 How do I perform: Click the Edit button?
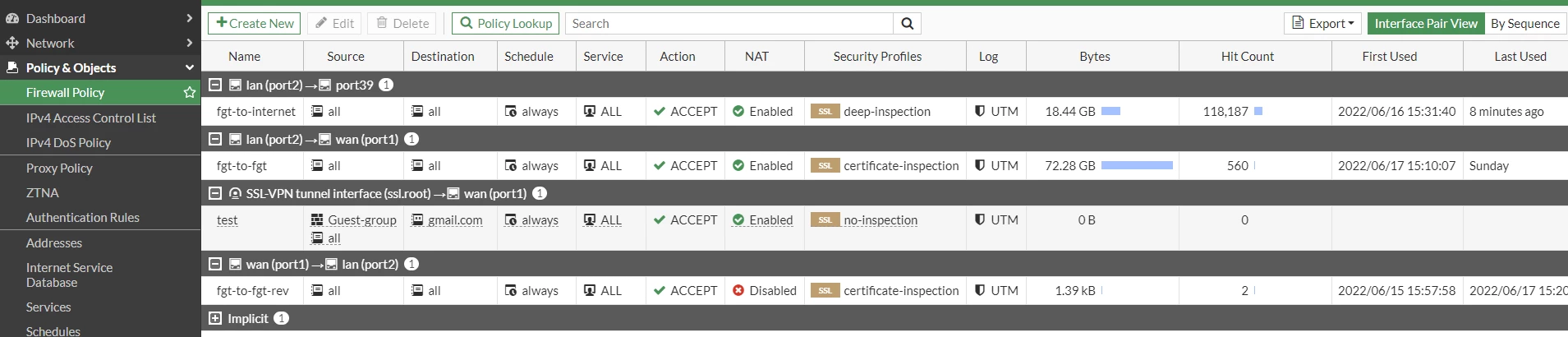tap(335, 23)
